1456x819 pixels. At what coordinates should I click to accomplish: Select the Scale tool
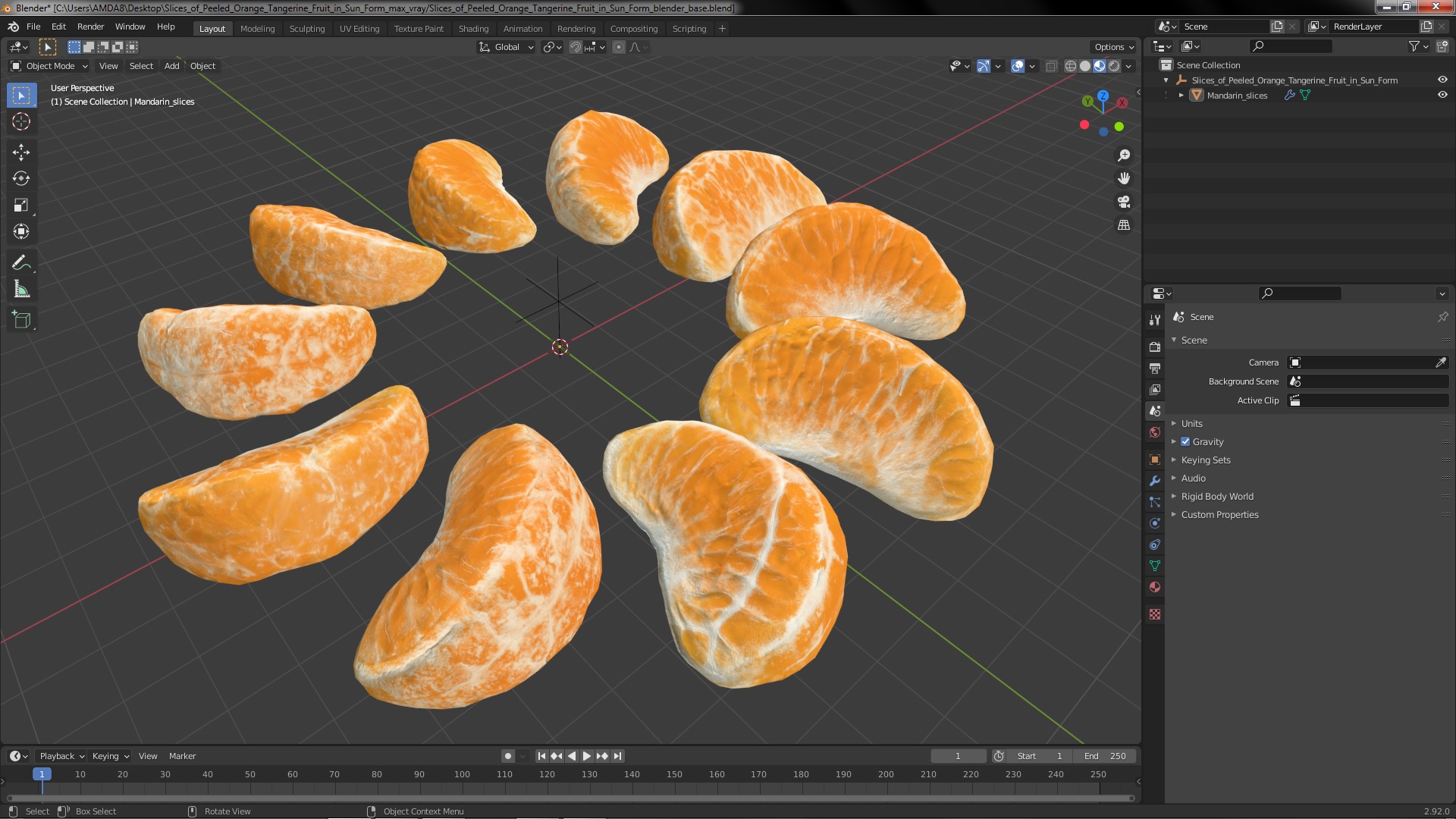tap(21, 206)
